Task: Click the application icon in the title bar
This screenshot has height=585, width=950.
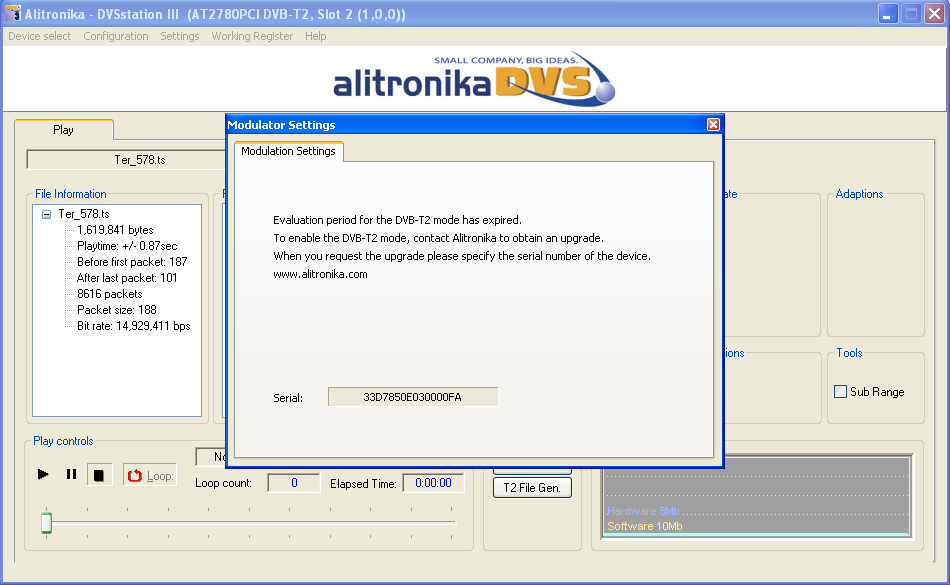Action: pyautogui.click(x=12, y=13)
